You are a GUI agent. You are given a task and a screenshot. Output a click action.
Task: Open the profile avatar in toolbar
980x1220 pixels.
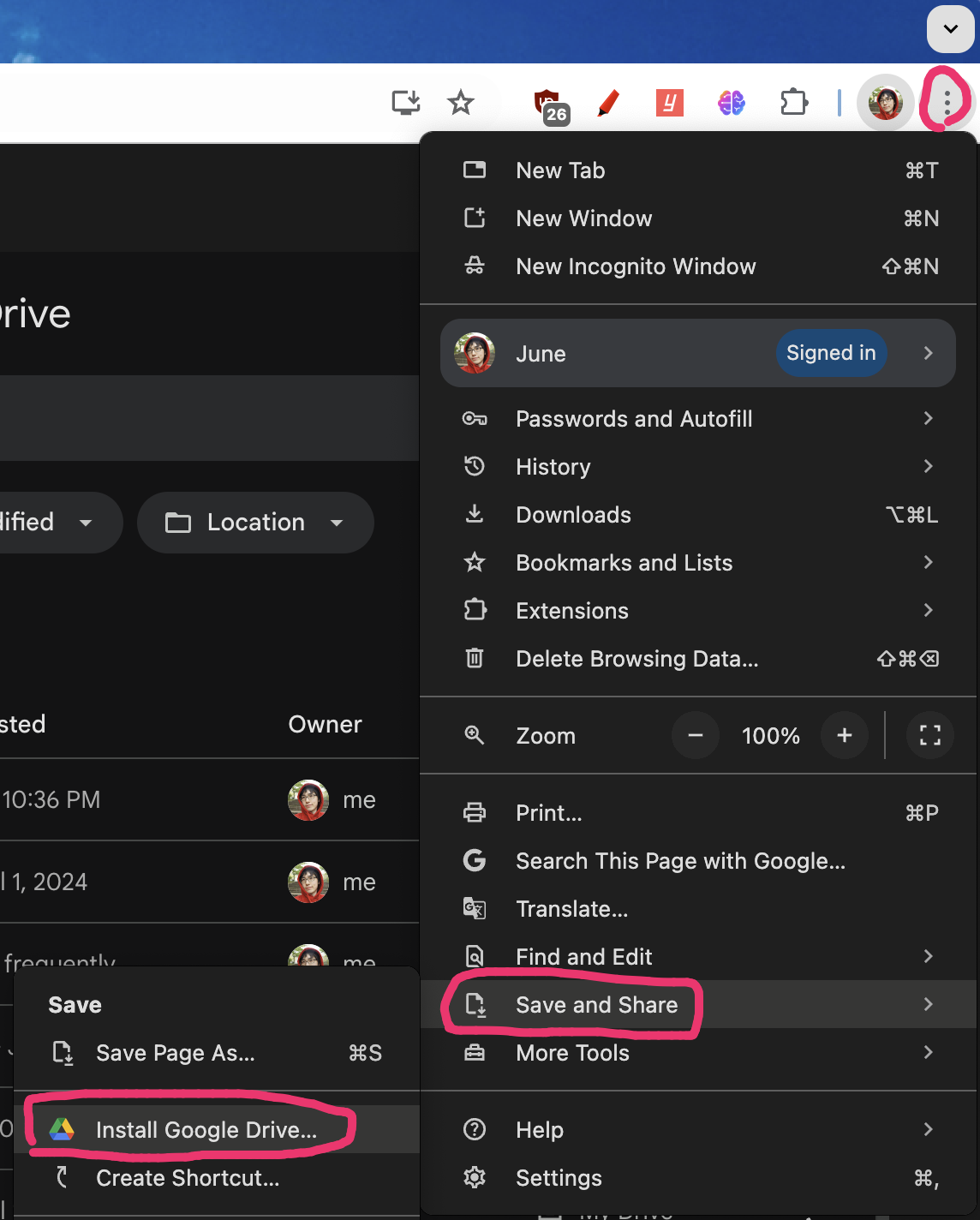tap(886, 103)
